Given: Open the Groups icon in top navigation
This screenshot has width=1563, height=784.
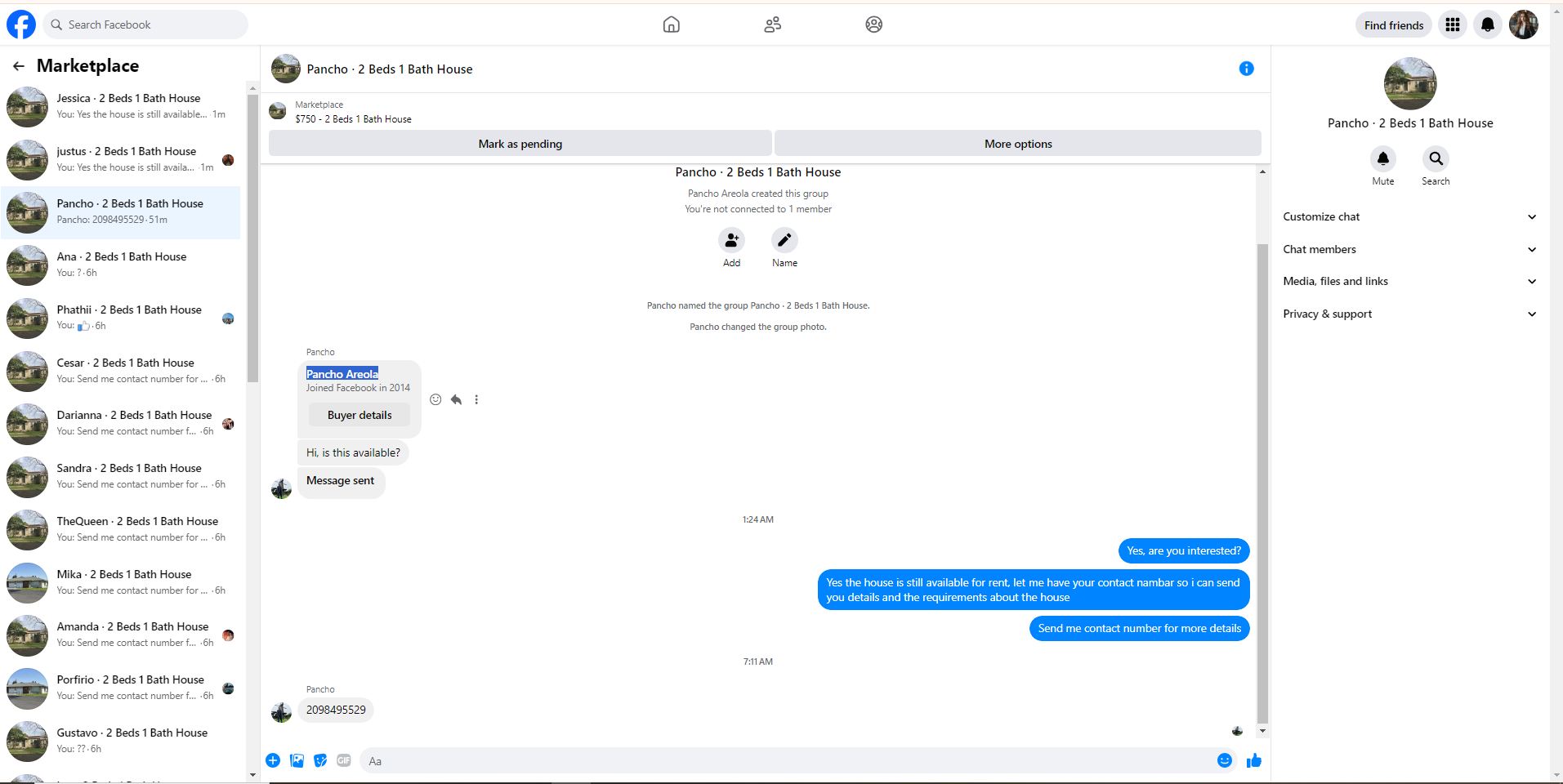Looking at the screenshot, I should click(874, 24).
